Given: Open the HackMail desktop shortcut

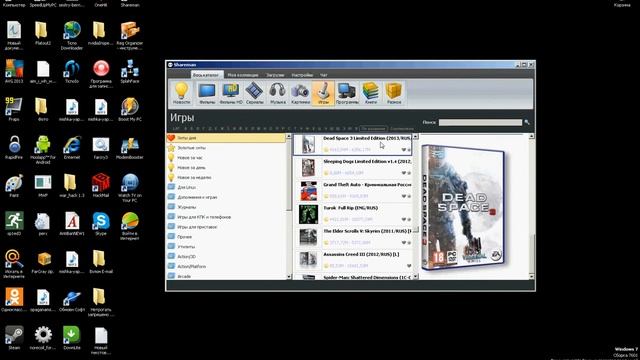Looking at the screenshot, I should [100, 186].
